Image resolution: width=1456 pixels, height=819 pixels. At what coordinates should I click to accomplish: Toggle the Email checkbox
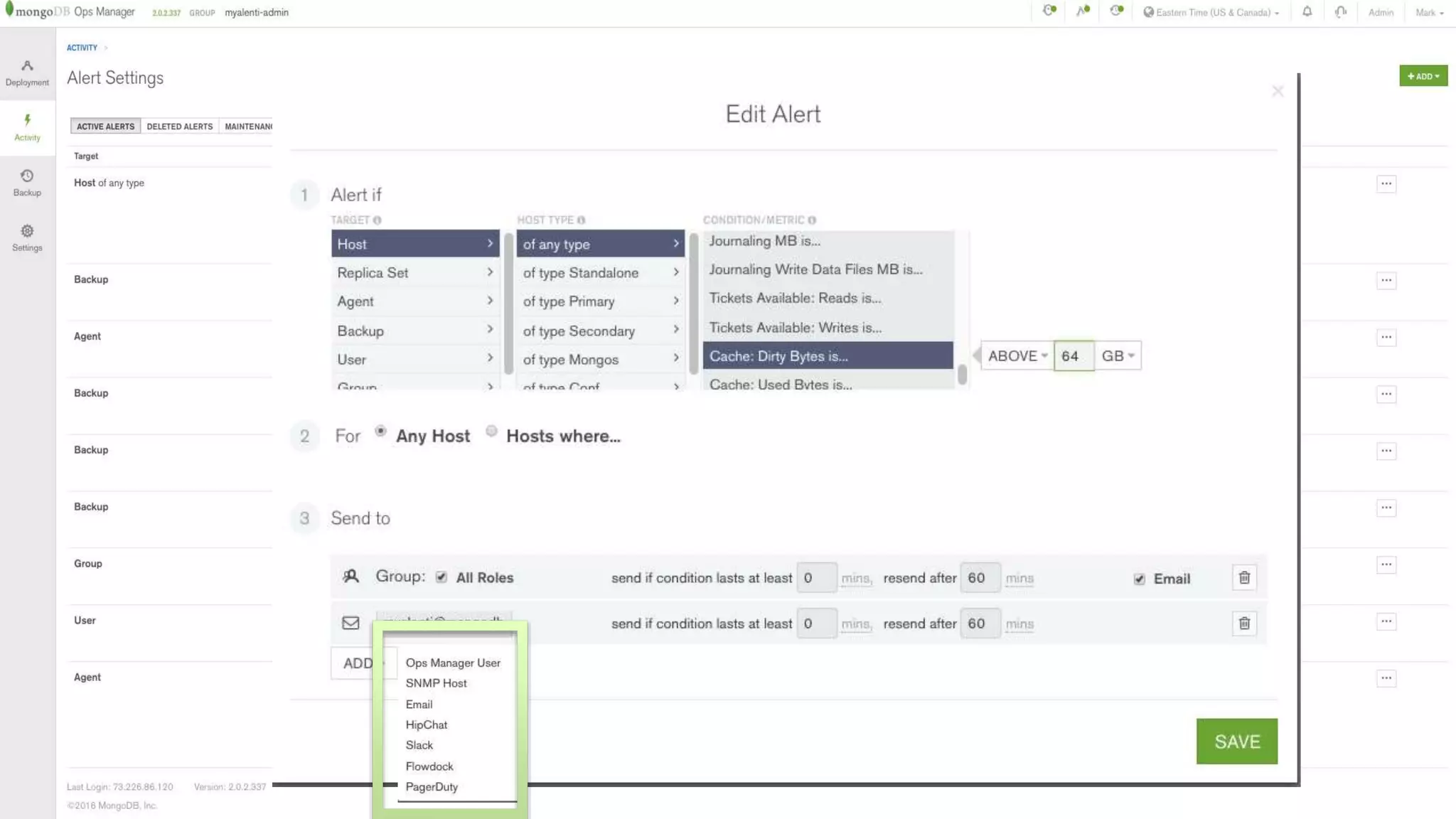(x=1140, y=579)
